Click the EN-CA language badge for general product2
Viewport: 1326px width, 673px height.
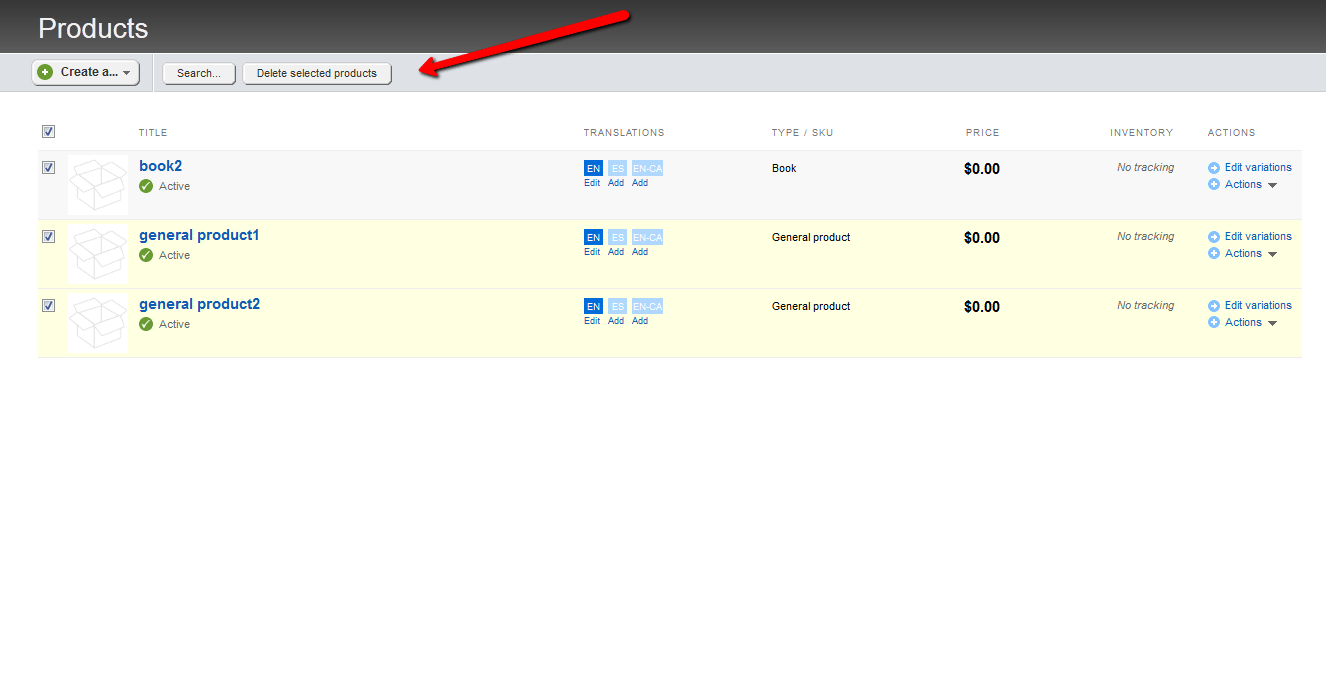[x=647, y=306]
